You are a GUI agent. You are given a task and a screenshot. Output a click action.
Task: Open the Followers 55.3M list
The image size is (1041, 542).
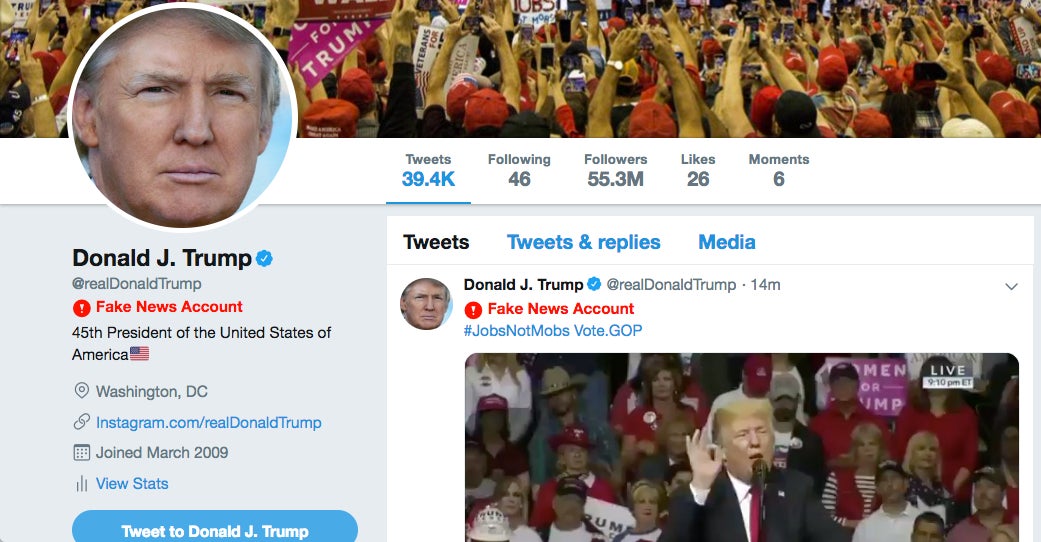tap(615, 171)
